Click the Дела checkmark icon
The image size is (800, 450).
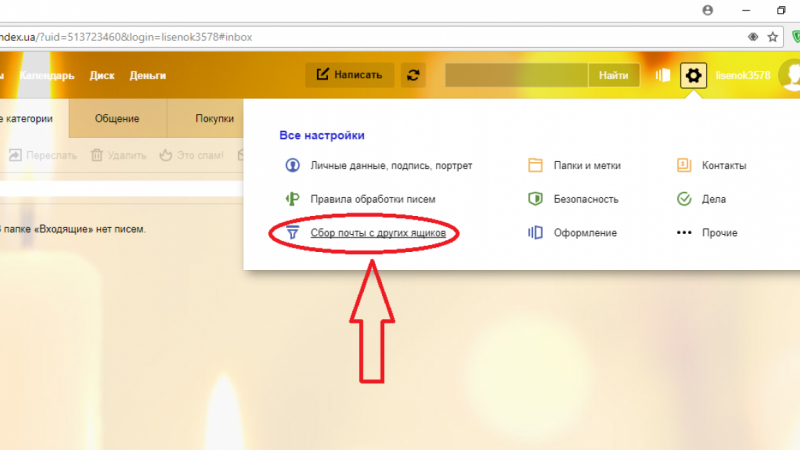[x=684, y=199]
